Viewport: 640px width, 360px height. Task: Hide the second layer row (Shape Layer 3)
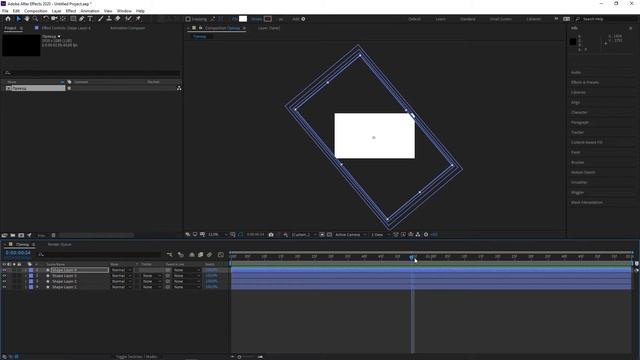pyautogui.click(x=4, y=276)
